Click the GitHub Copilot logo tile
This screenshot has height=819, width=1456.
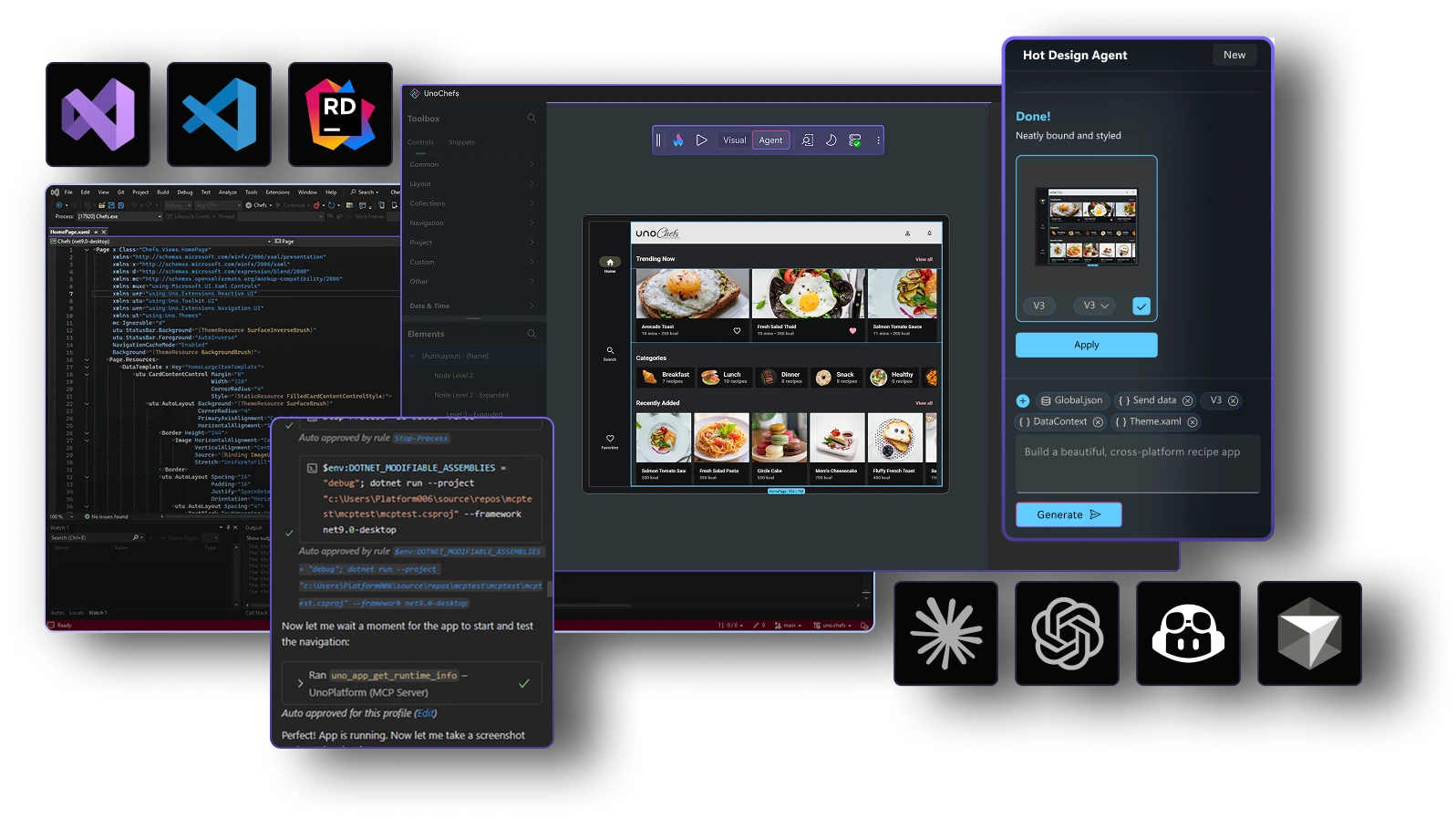click(1188, 633)
